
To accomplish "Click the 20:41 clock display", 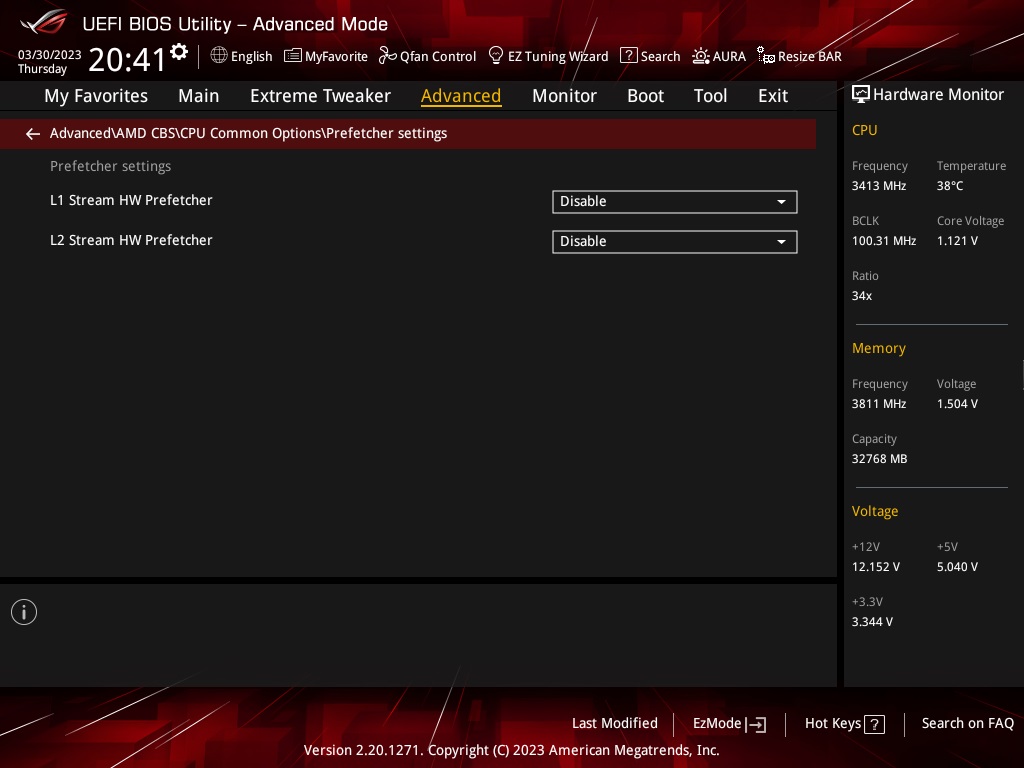I will (x=127, y=59).
